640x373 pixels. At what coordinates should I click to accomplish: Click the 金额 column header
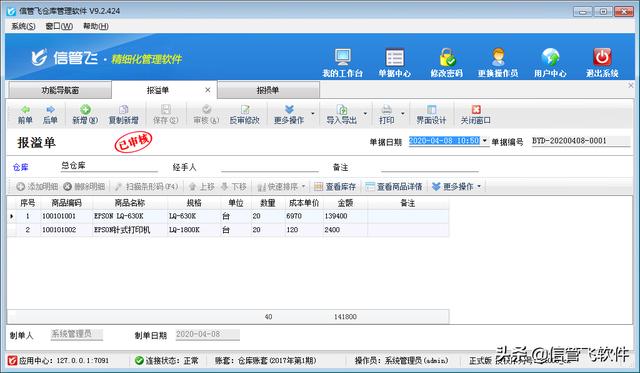tap(345, 203)
